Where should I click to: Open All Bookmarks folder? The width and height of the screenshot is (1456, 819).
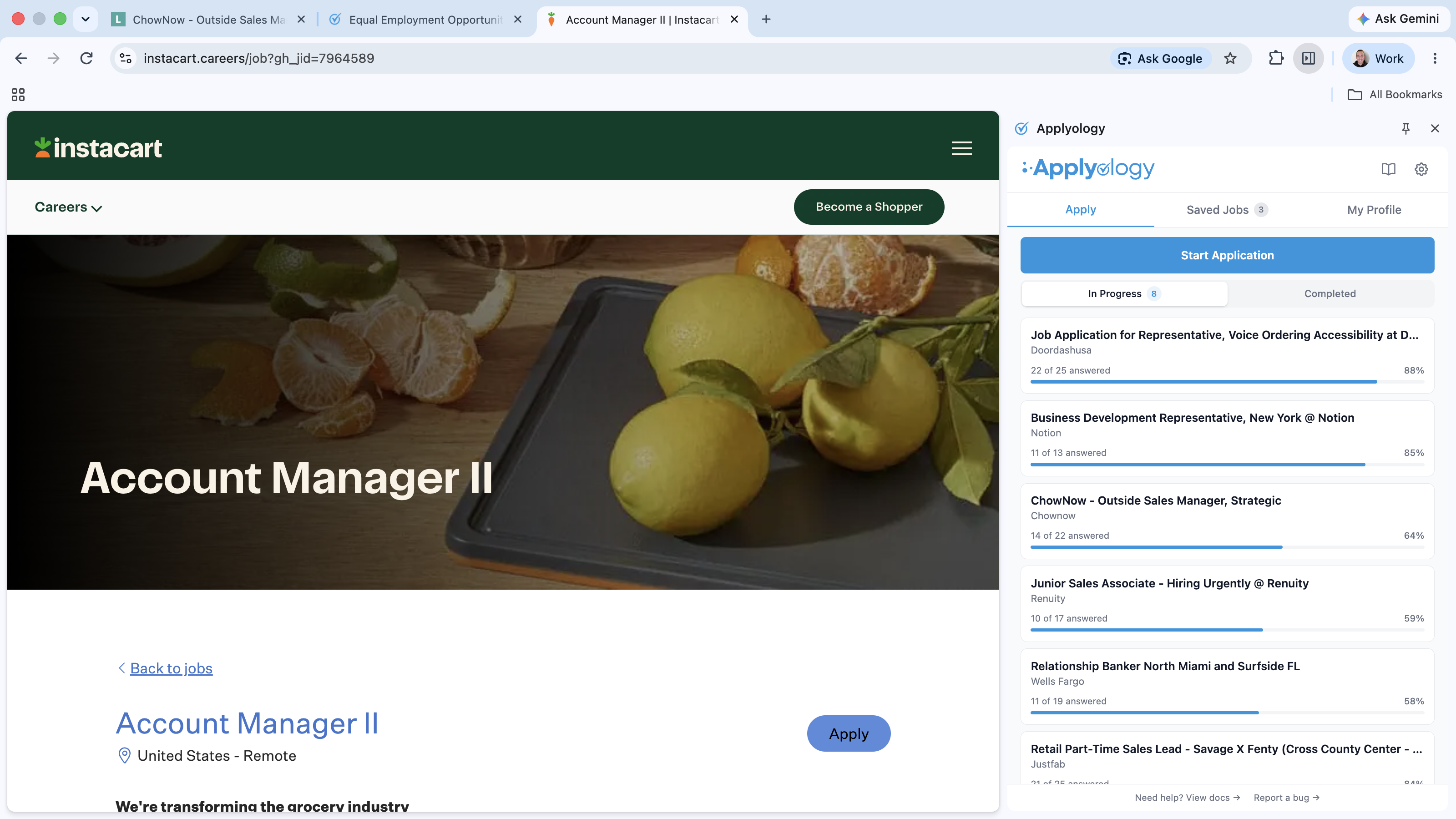(1395, 94)
